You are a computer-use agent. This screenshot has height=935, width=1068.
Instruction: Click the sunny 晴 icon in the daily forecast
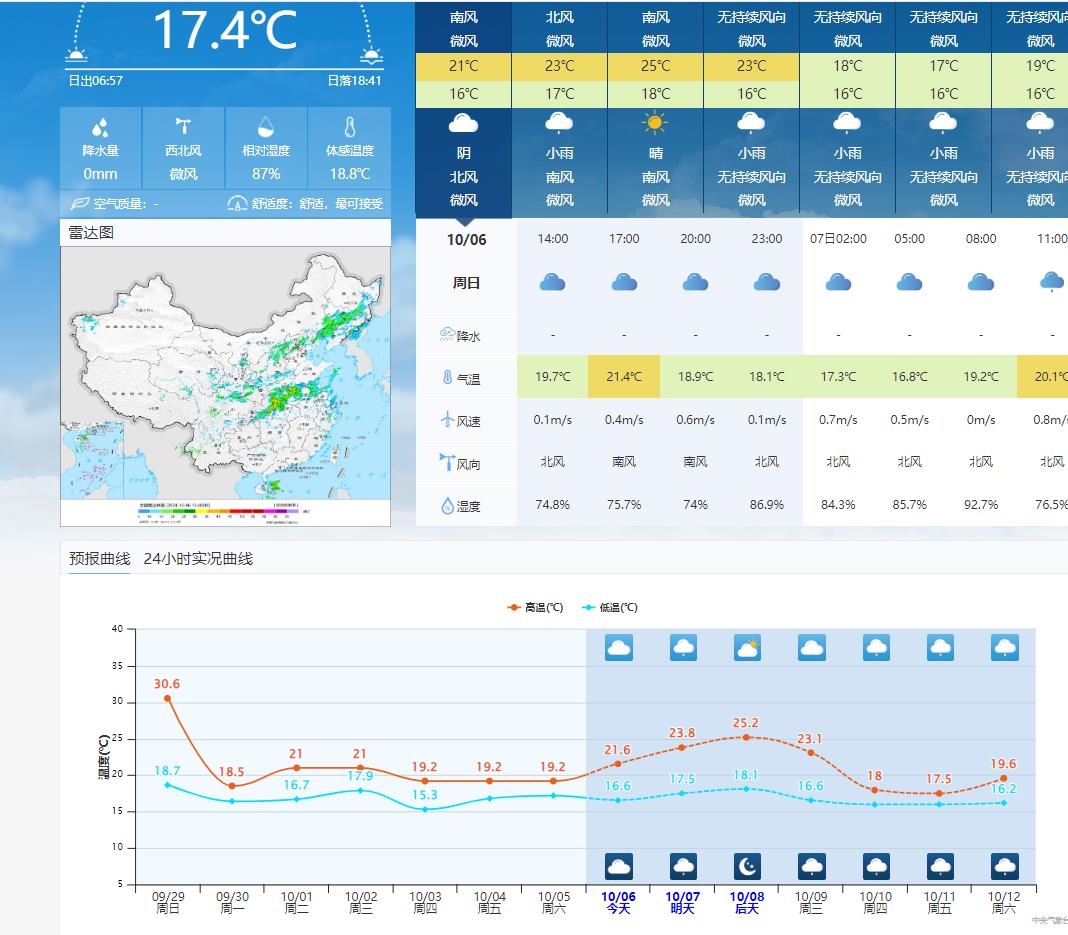[x=655, y=123]
